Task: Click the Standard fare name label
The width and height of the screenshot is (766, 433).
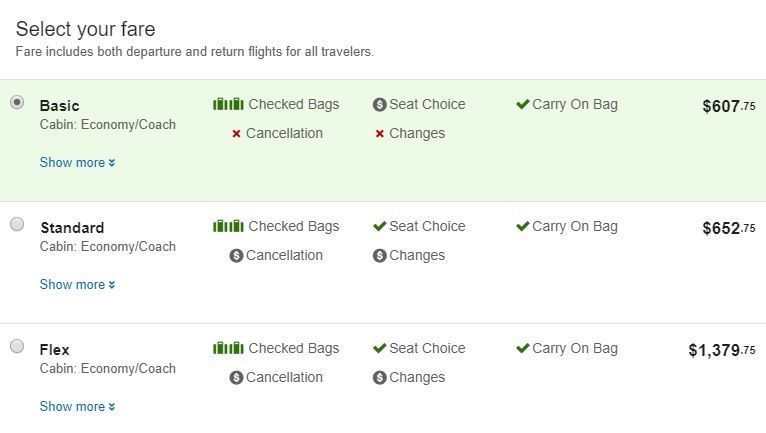Action: (72, 228)
